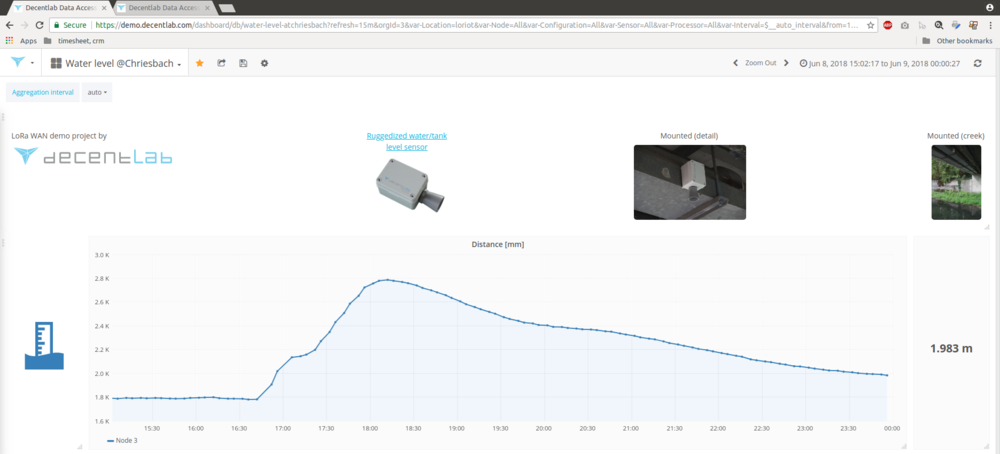Click the Decentlab logo image

coord(94,156)
